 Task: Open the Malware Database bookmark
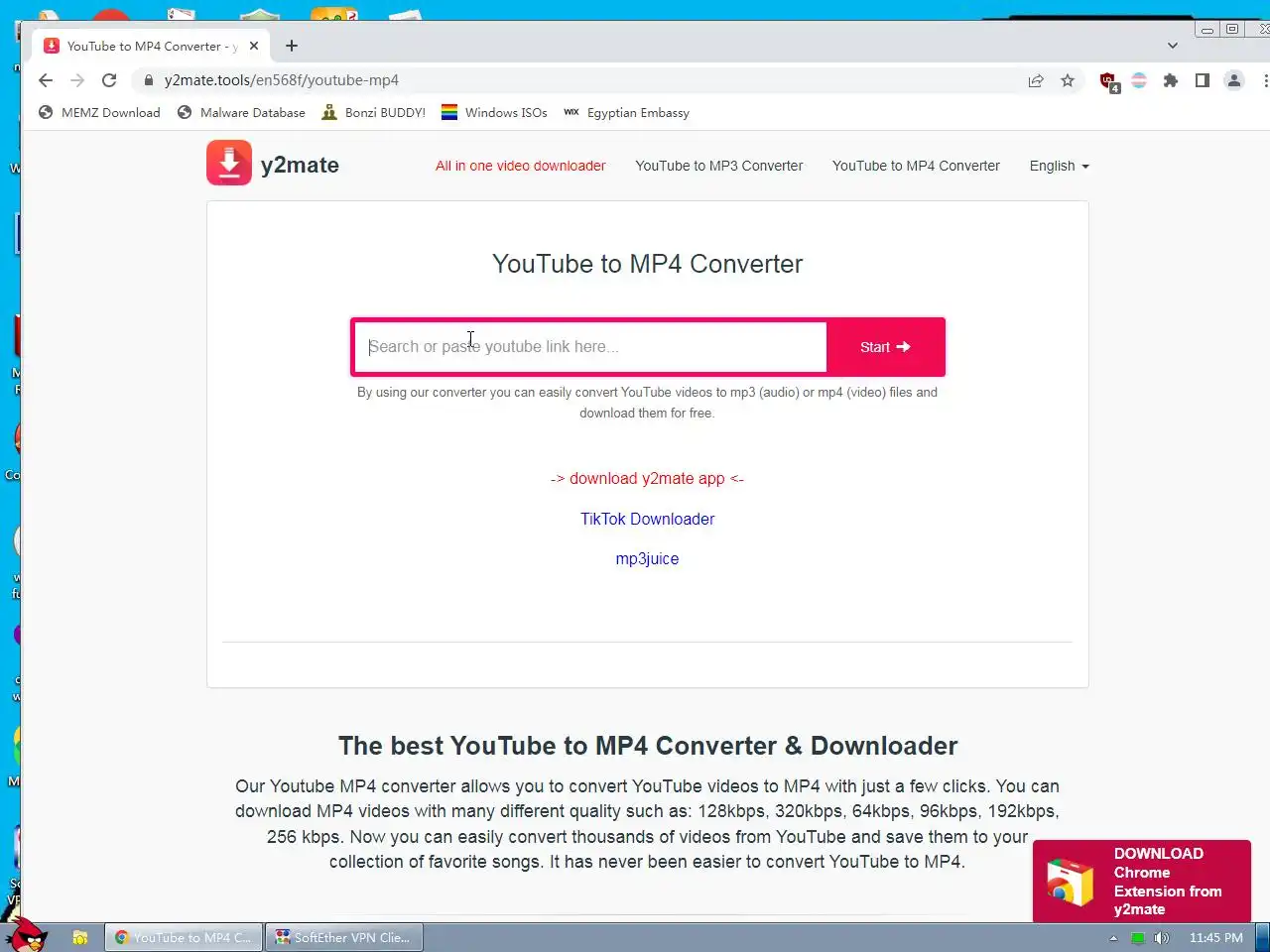pos(241,112)
